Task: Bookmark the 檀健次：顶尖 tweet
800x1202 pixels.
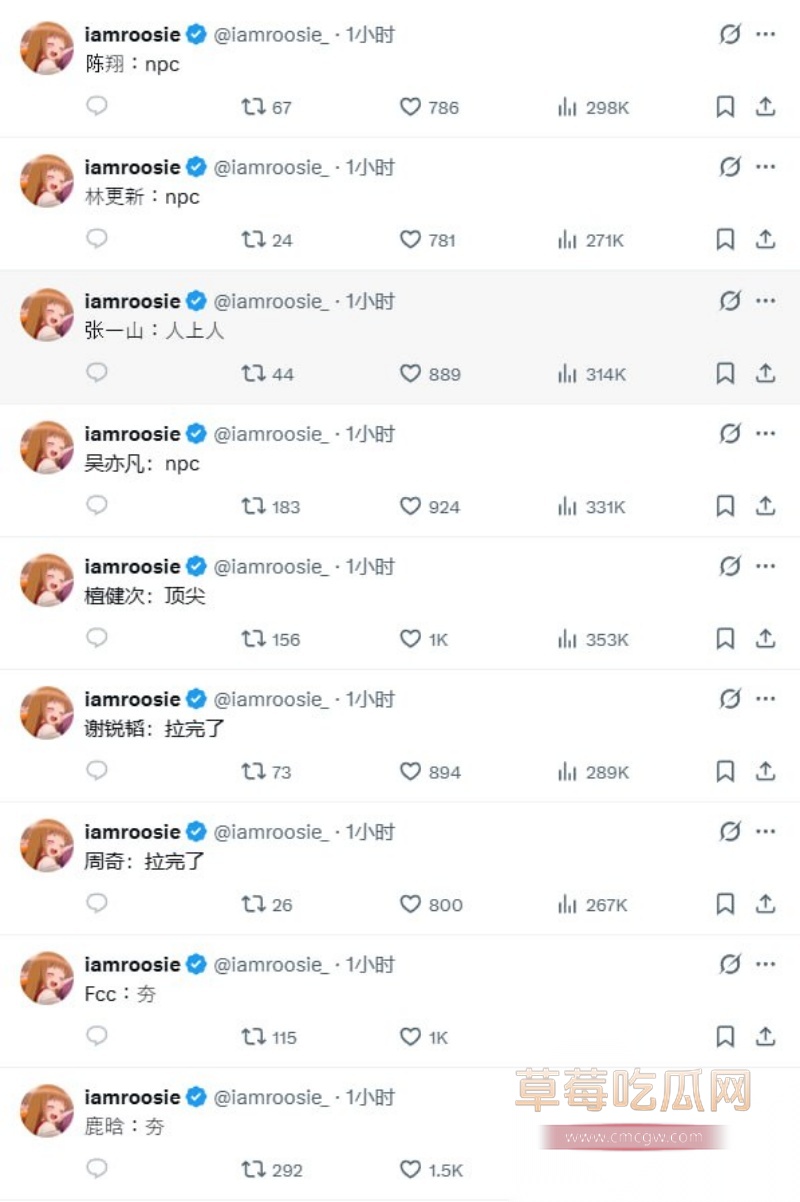Action: 725,639
